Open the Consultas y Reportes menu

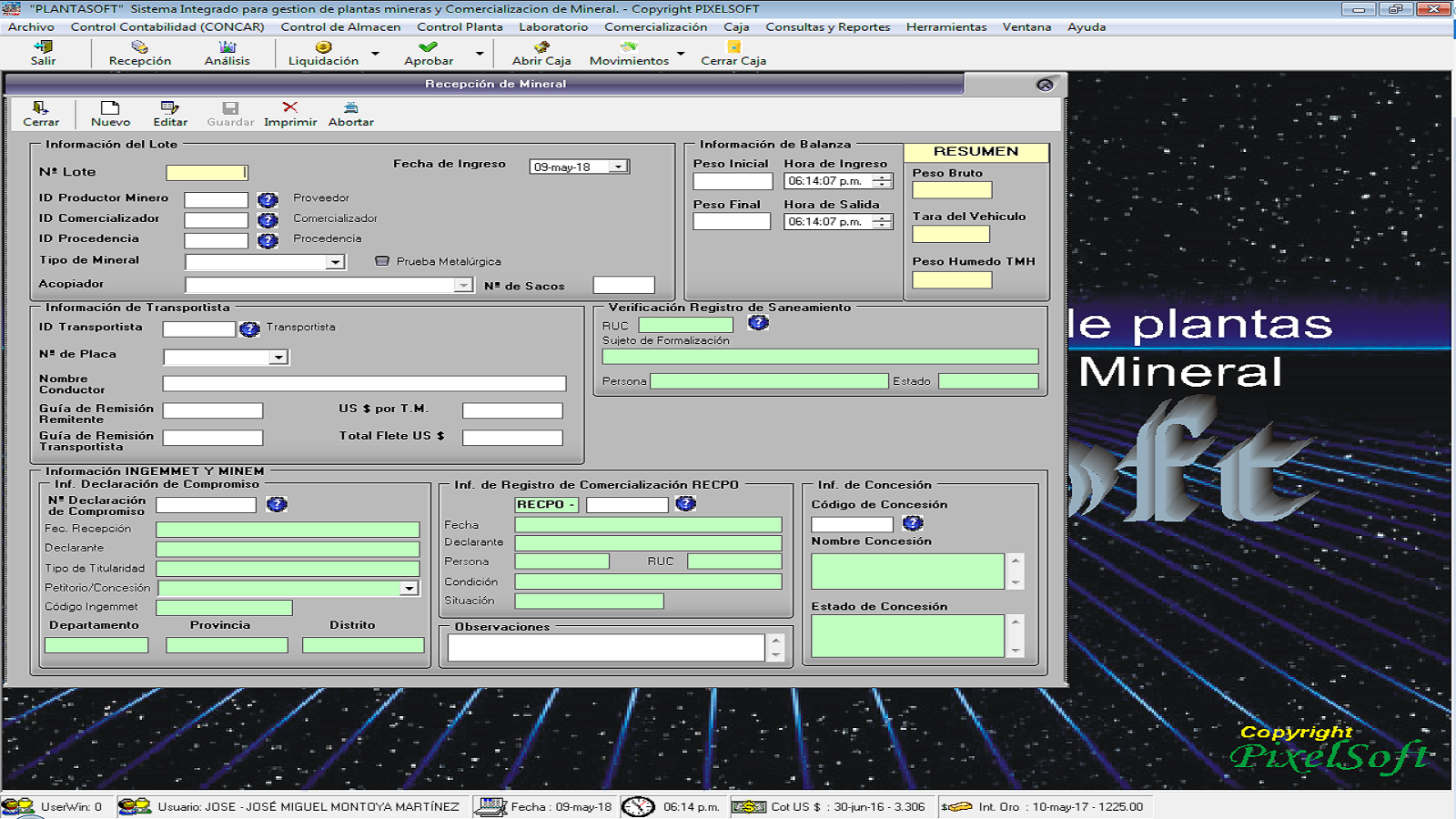coord(827,27)
